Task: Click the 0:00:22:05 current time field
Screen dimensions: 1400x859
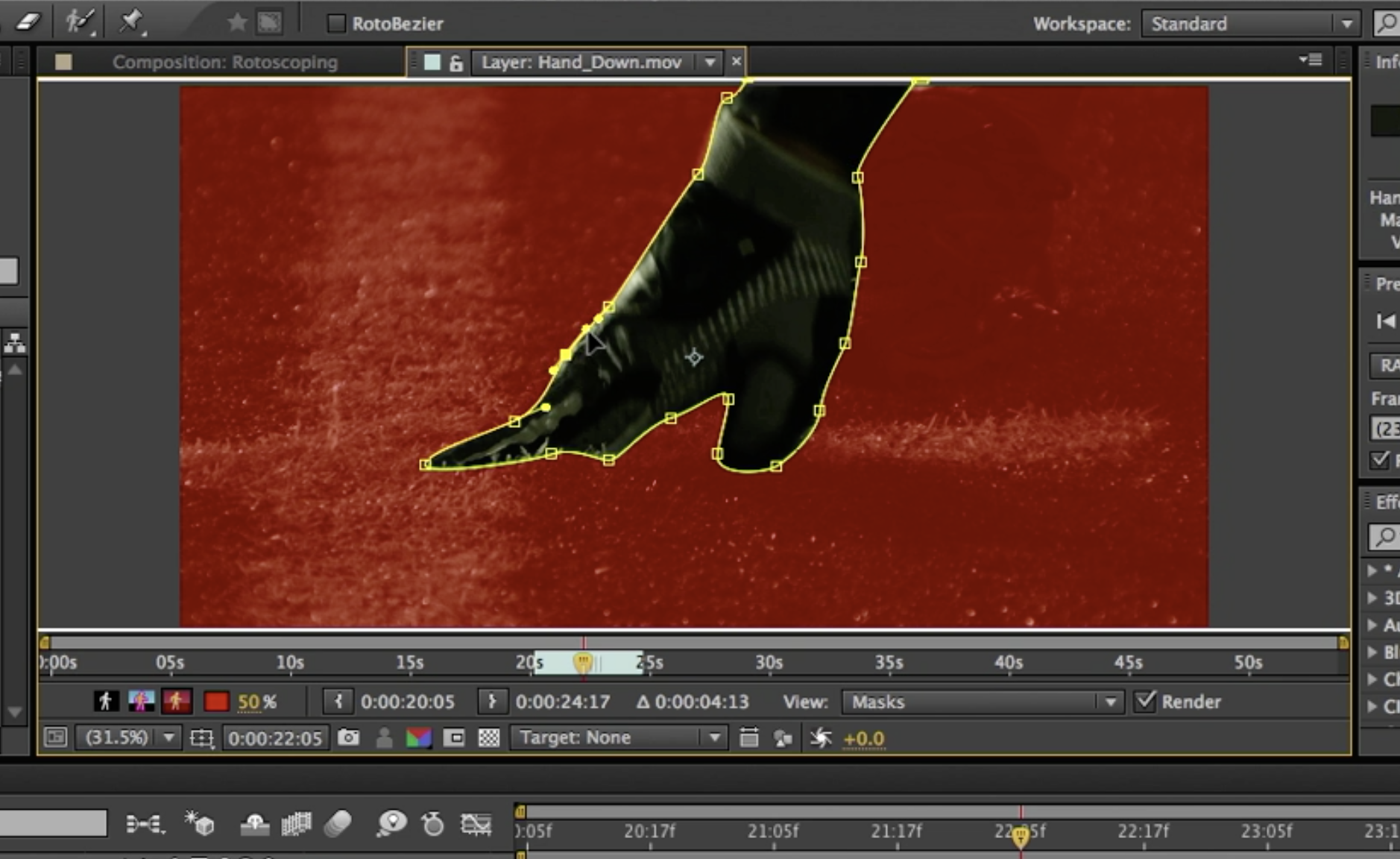Action: click(x=275, y=738)
